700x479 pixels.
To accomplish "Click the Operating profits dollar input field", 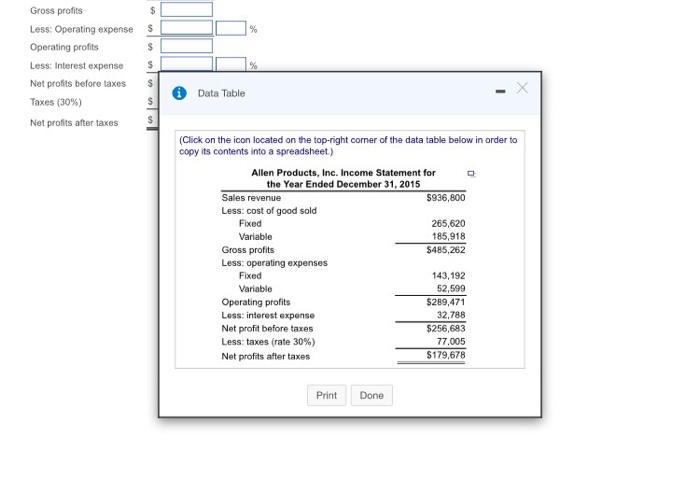I will [187, 46].
